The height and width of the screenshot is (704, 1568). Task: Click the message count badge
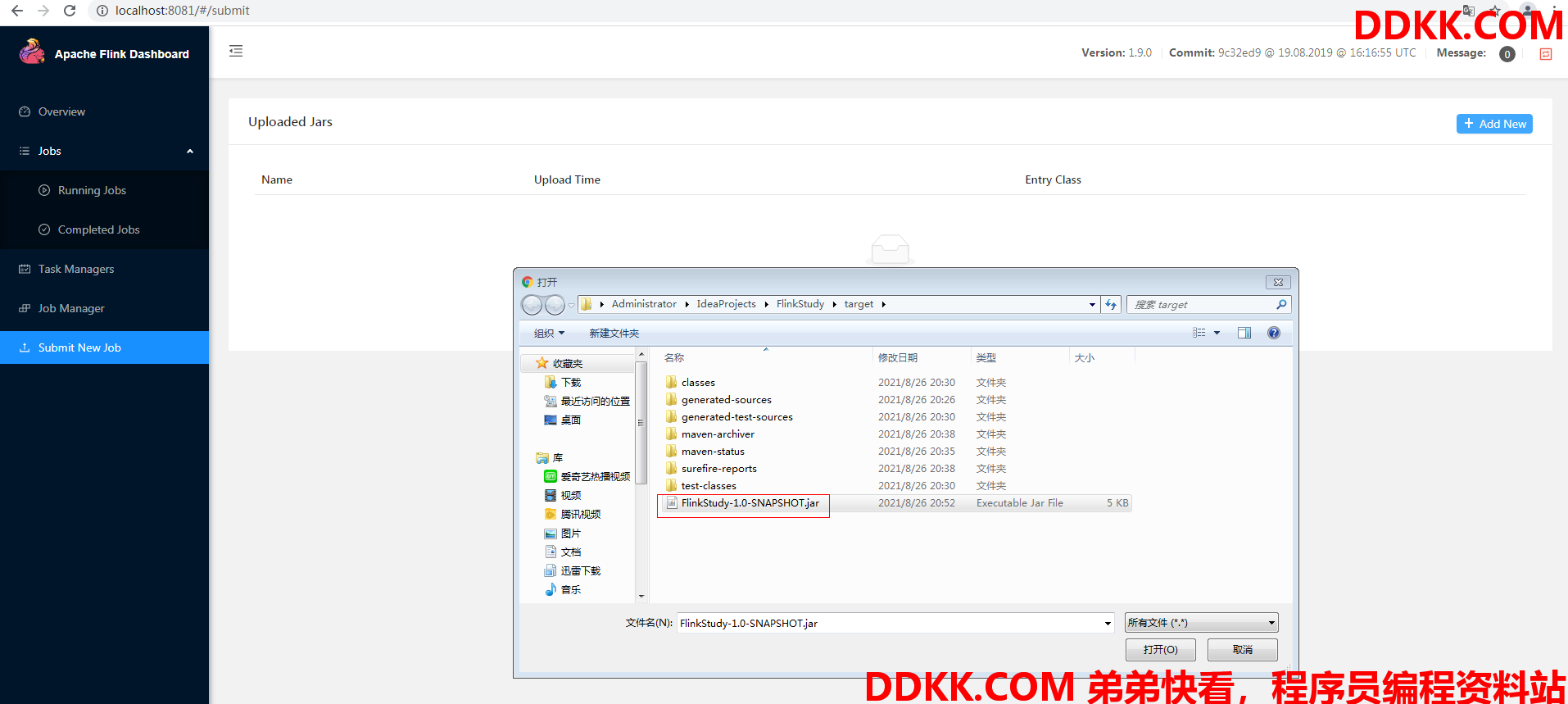tap(1507, 54)
